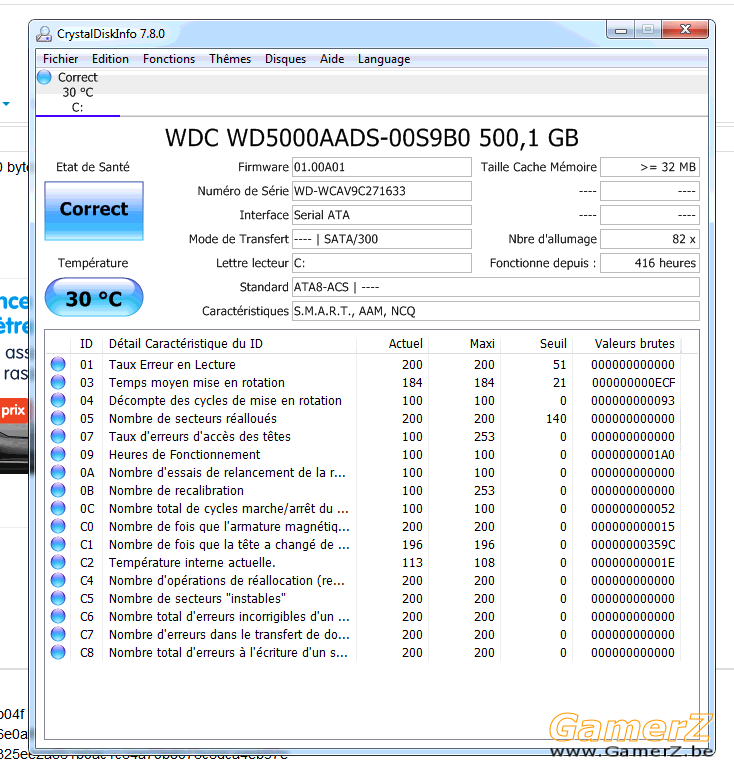Click status orb for row ID 0C

point(58,508)
